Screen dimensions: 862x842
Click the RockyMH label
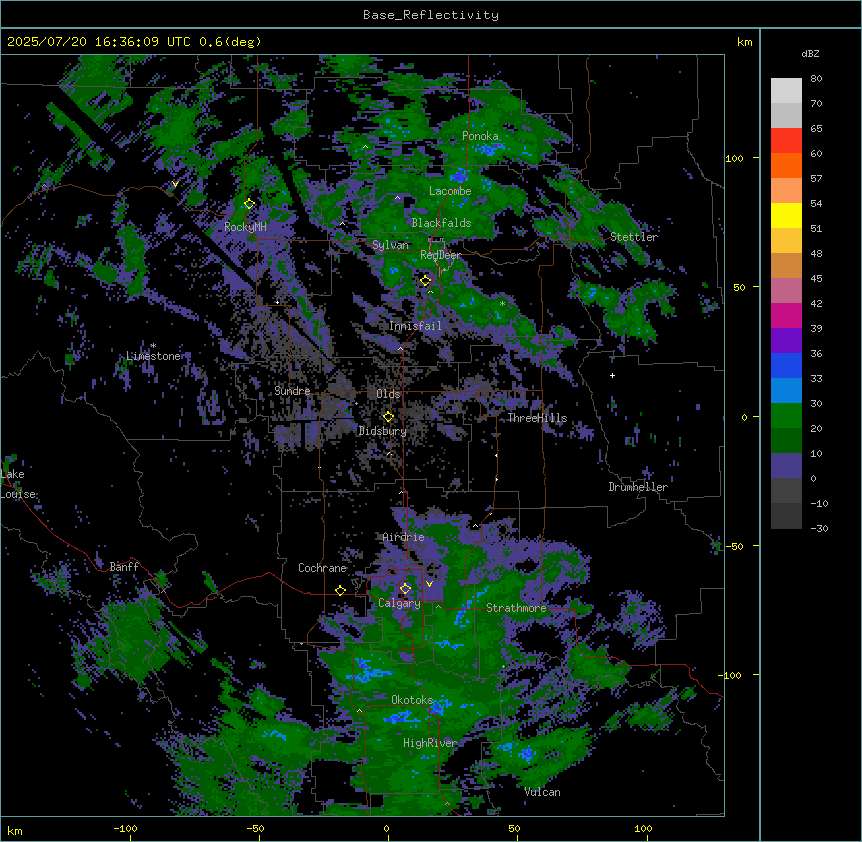point(245,227)
